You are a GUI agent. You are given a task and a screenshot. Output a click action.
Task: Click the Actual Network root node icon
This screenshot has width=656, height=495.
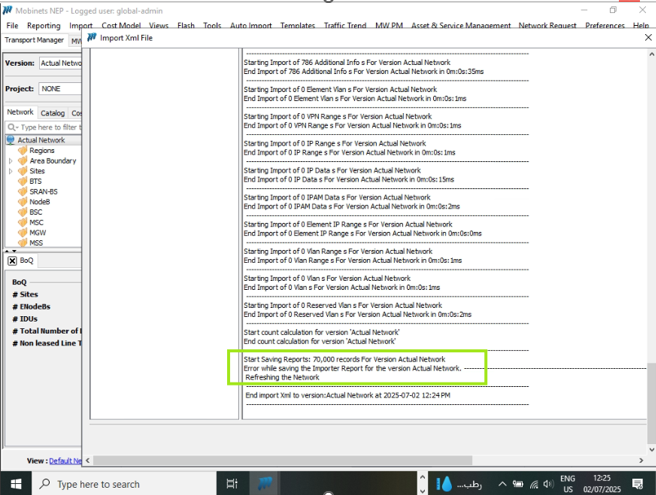pyautogui.click(x=10, y=140)
